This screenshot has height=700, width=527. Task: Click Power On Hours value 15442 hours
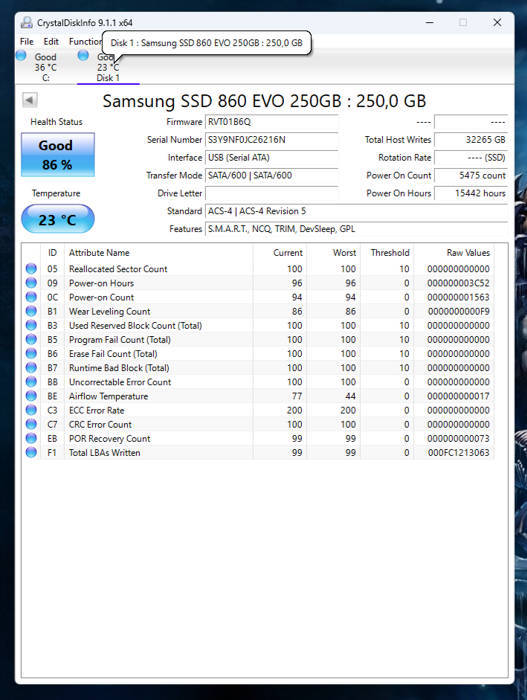pyautogui.click(x=471, y=193)
